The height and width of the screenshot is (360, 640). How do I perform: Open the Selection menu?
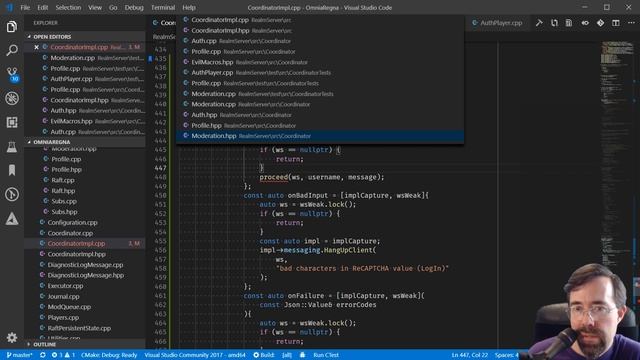click(x=68, y=7)
